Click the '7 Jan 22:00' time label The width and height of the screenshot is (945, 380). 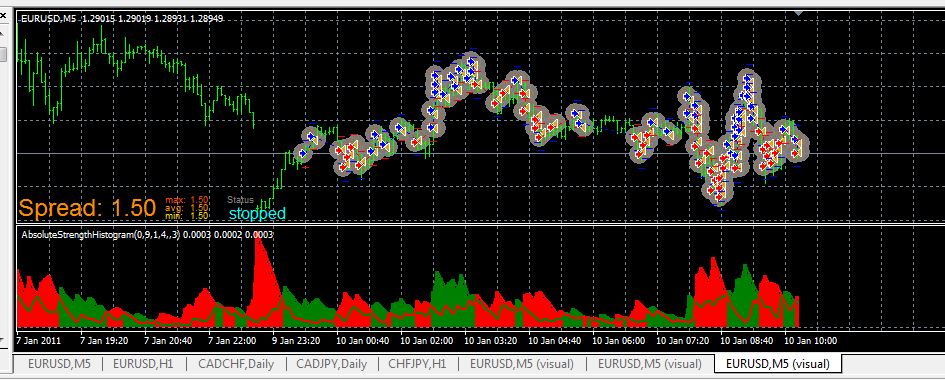pyautogui.click(x=232, y=341)
